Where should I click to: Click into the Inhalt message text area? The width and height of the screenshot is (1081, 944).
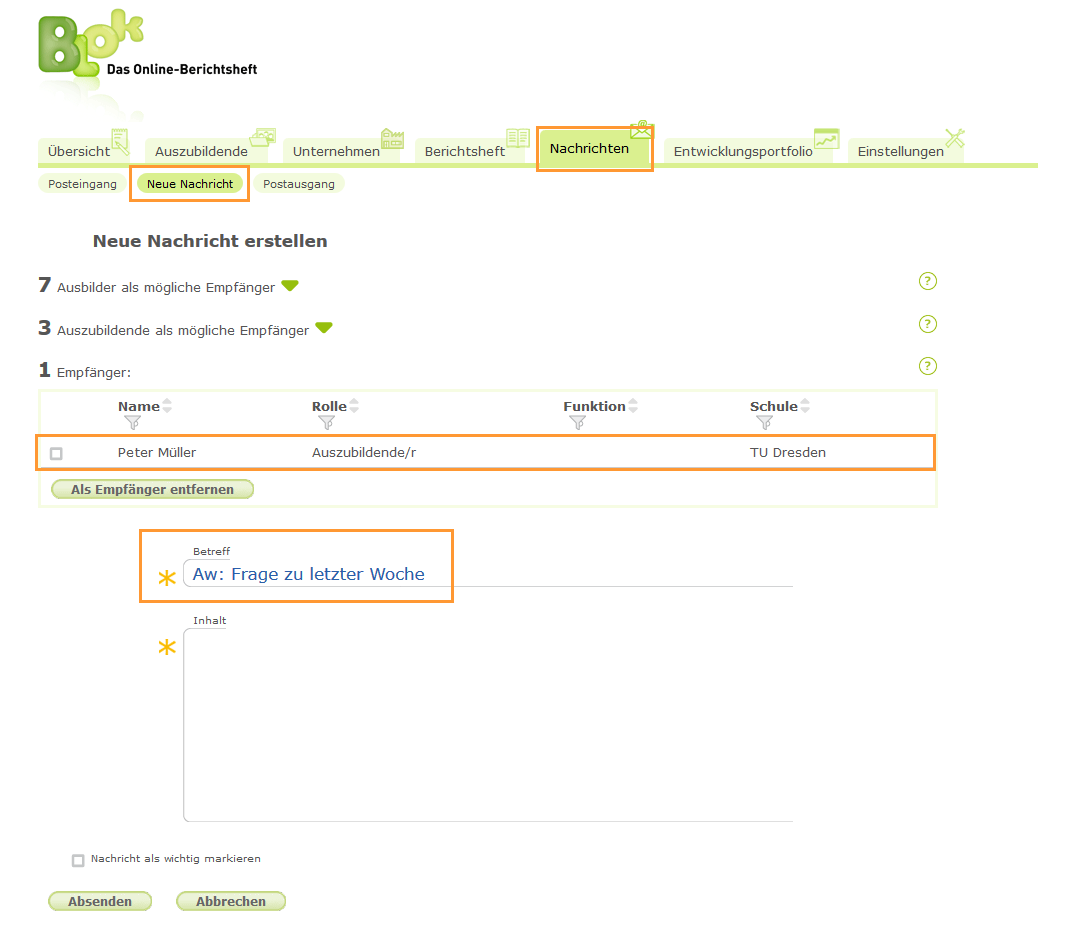pyautogui.click(x=488, y=725)
